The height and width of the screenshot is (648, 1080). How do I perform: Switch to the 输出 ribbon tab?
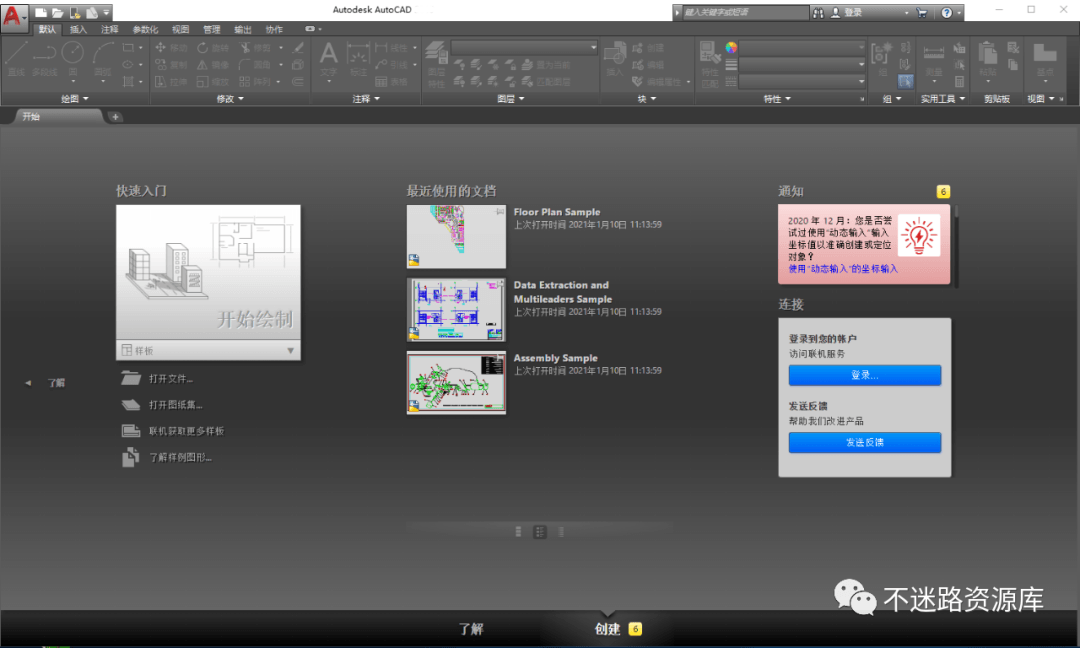point(242,30)
